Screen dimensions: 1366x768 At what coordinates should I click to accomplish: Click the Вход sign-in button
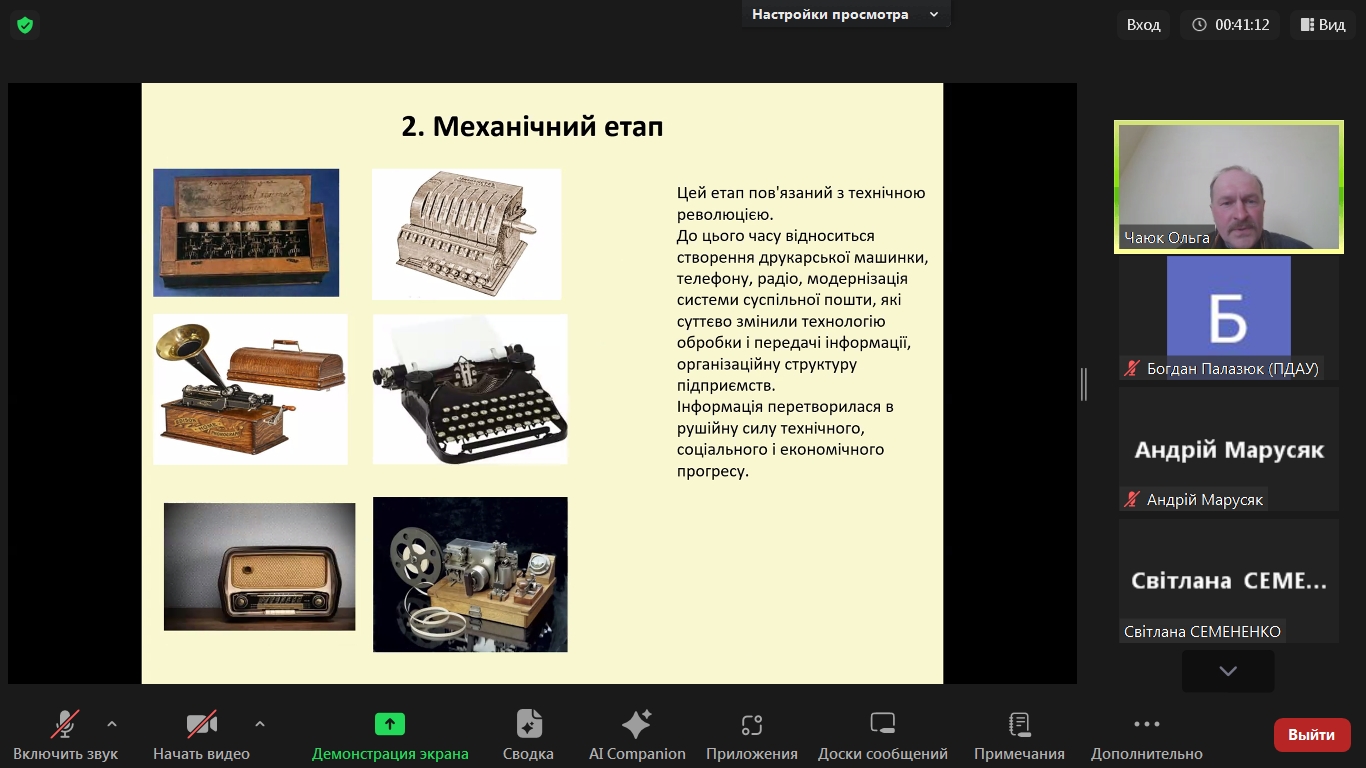tap(1143, 25)
